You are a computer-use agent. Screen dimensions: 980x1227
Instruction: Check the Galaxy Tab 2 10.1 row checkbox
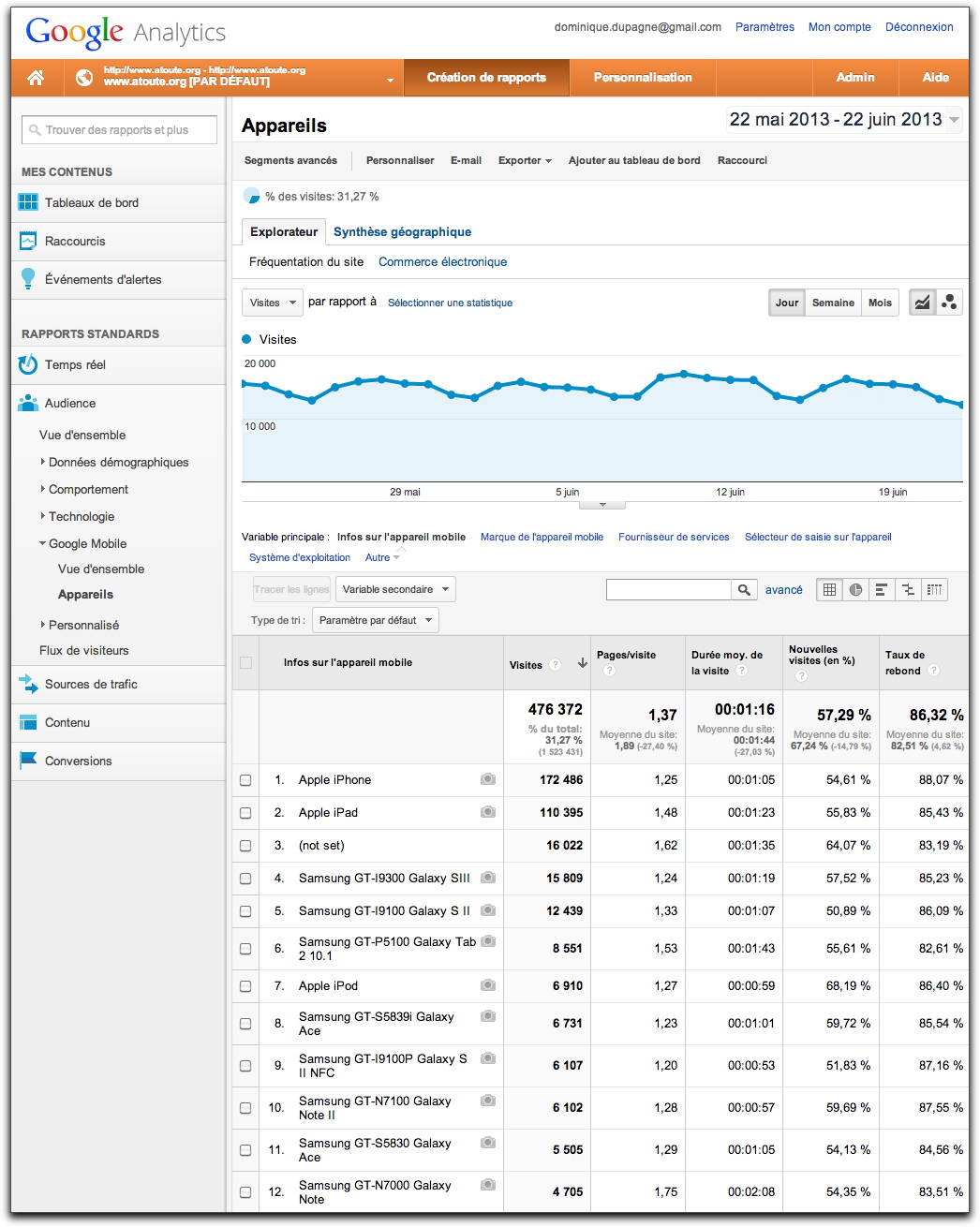[x=245, y=949]
